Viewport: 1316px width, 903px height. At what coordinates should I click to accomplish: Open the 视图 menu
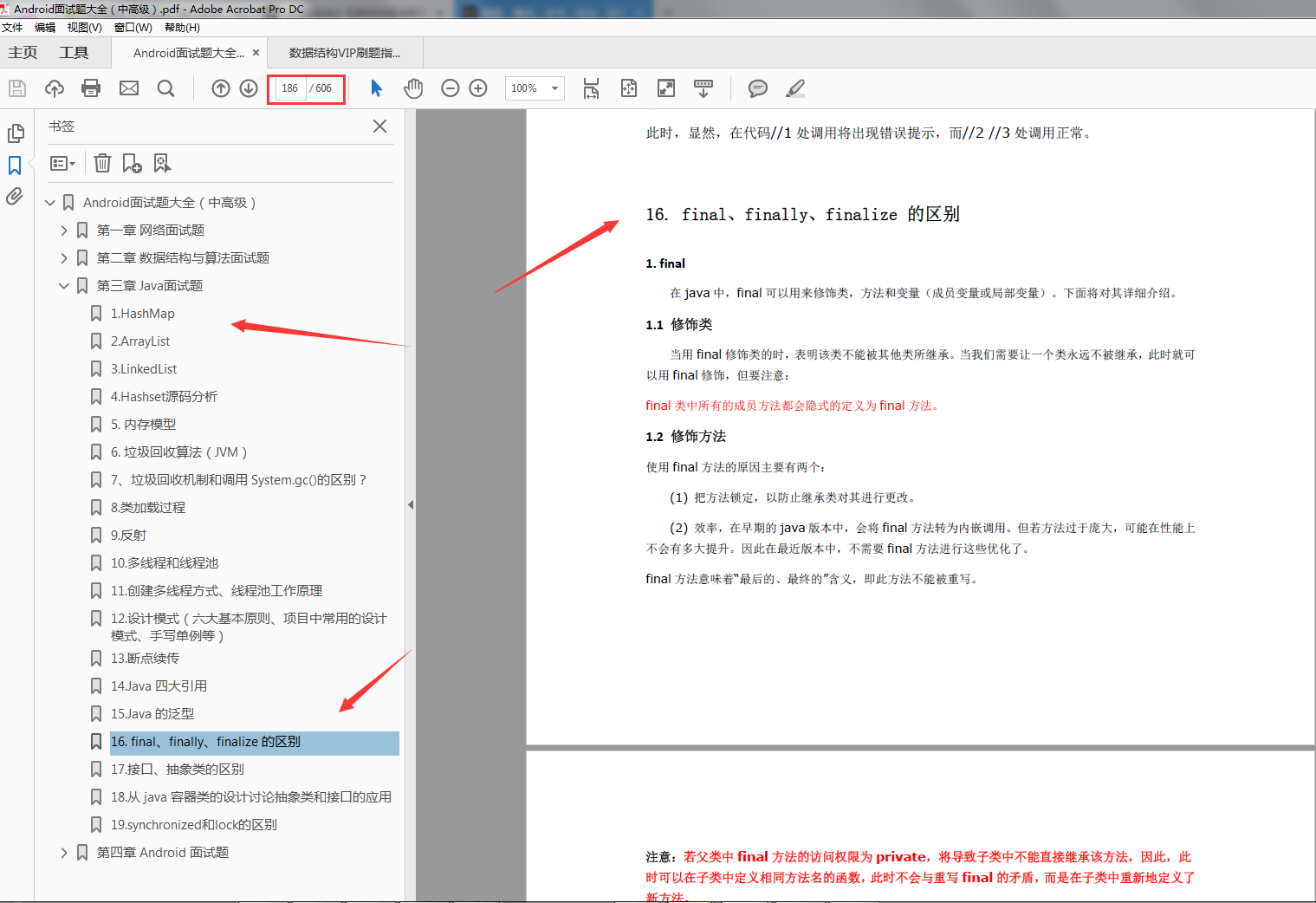85,28
